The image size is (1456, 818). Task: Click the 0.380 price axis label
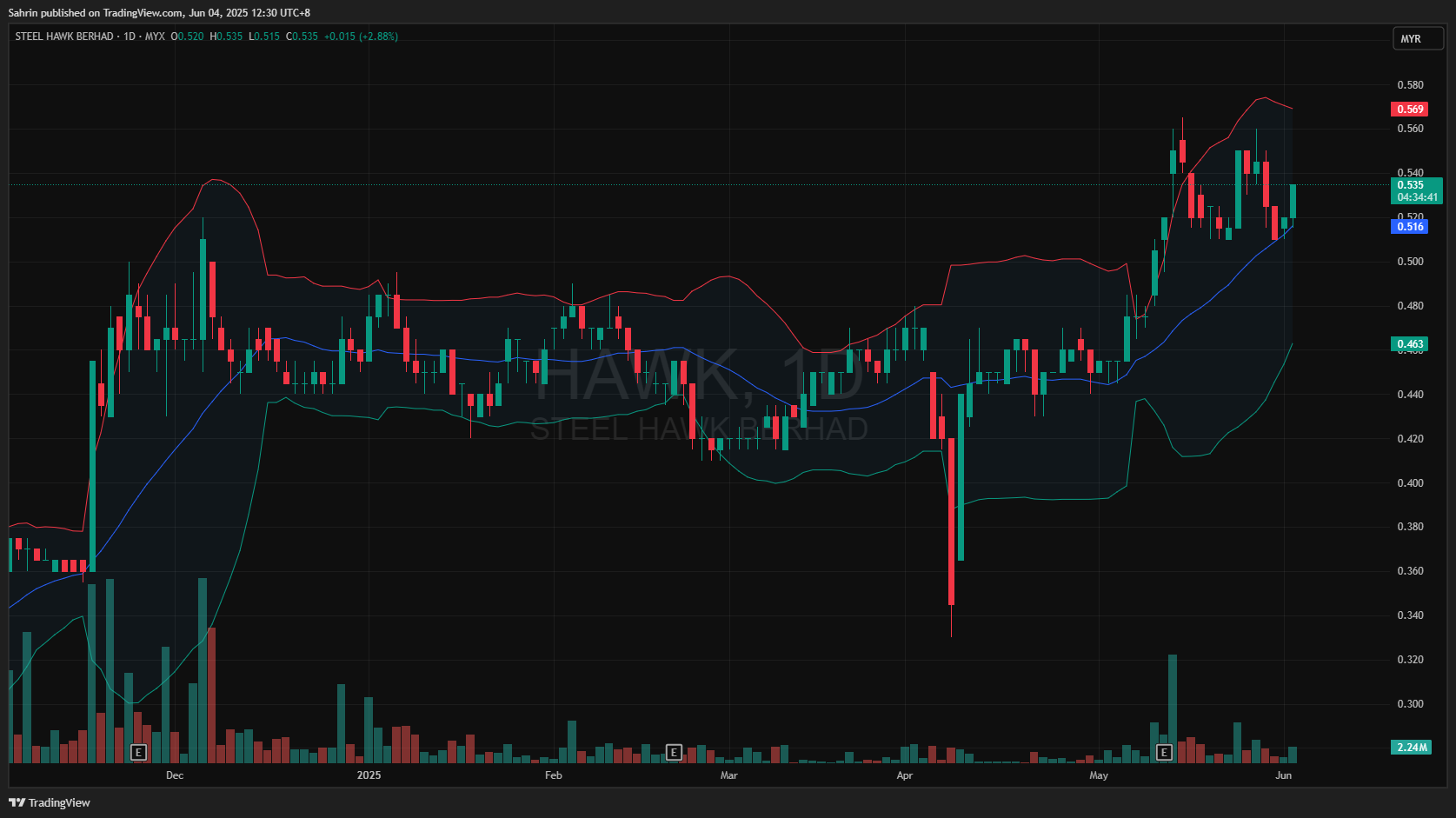[x=1410, y=527]
